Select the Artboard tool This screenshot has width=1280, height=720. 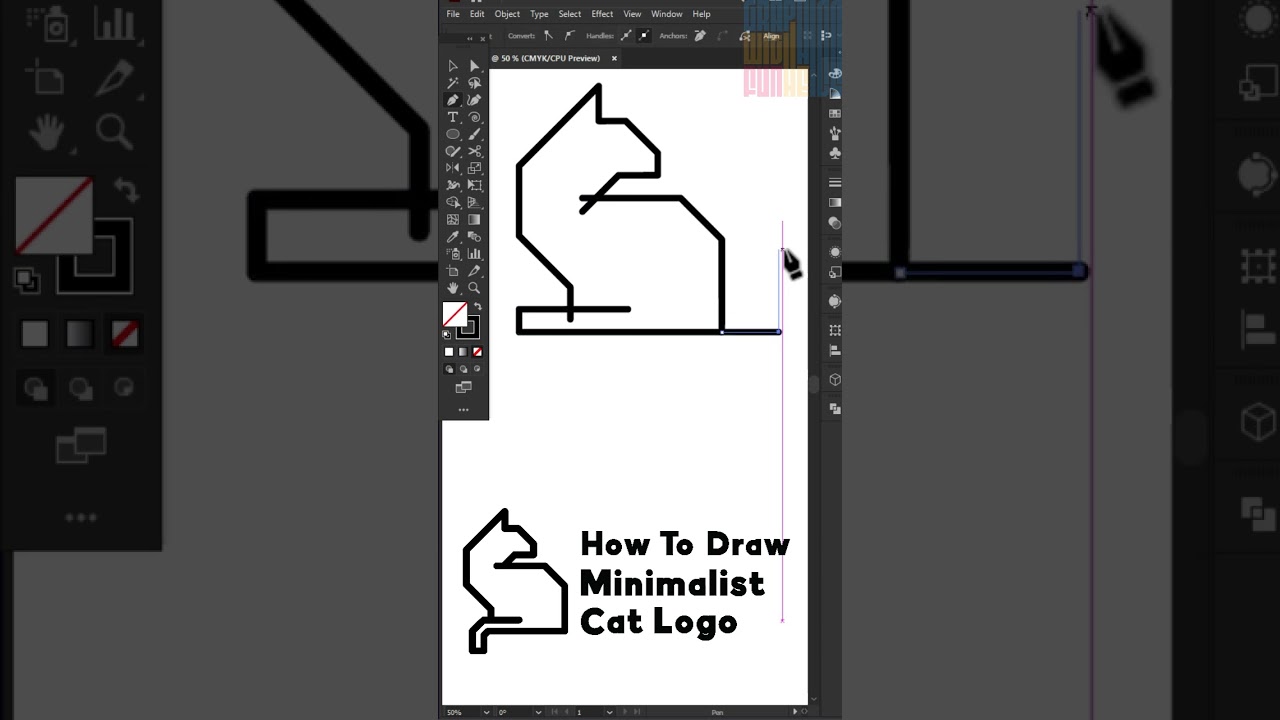pyautogui.click(x=453, y=271)
